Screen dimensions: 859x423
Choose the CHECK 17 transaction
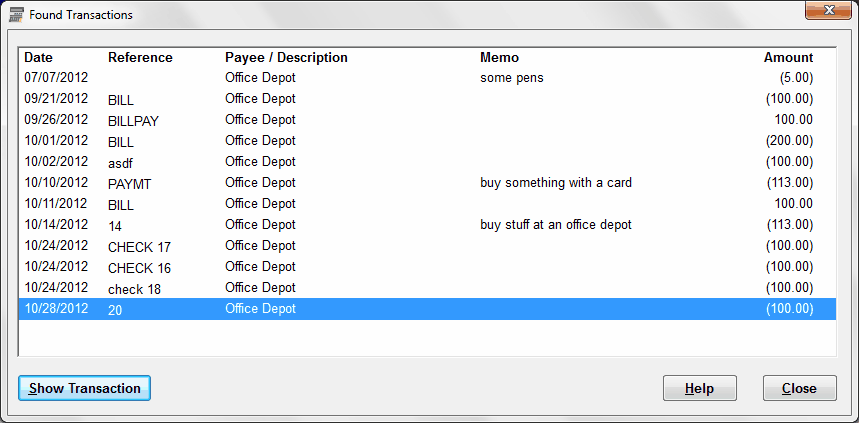[x=427, y=246]
